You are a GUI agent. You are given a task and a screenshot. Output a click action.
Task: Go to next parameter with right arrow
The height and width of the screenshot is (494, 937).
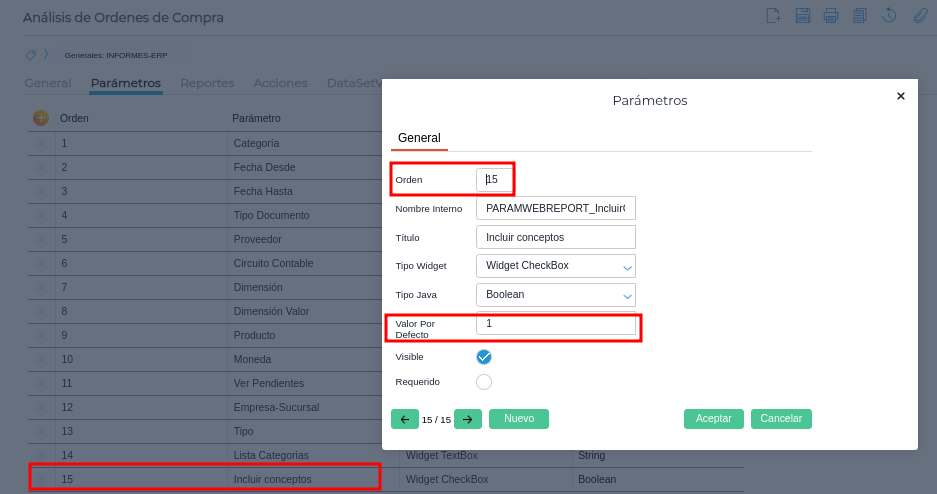tap(467, 419)
